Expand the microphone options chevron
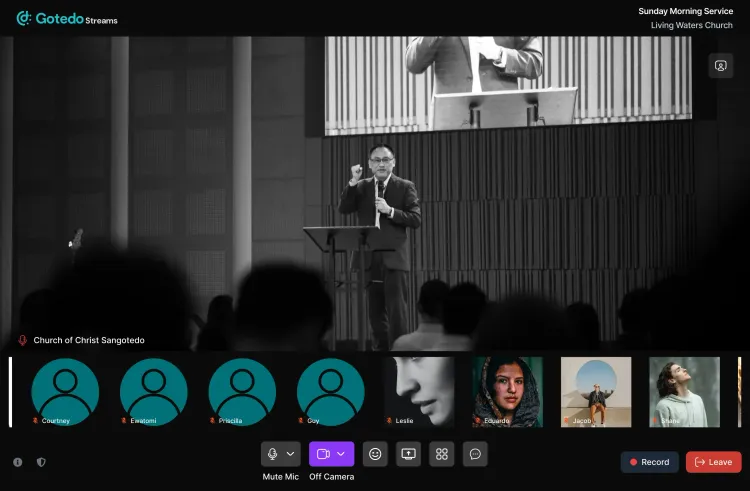 [291, 454]
